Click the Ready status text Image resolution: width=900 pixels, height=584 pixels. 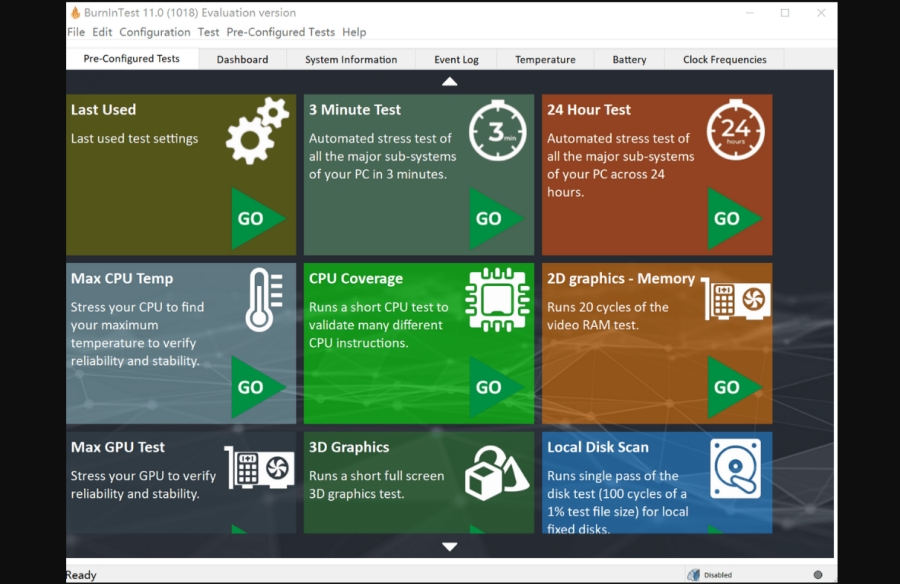coord(82,575)
